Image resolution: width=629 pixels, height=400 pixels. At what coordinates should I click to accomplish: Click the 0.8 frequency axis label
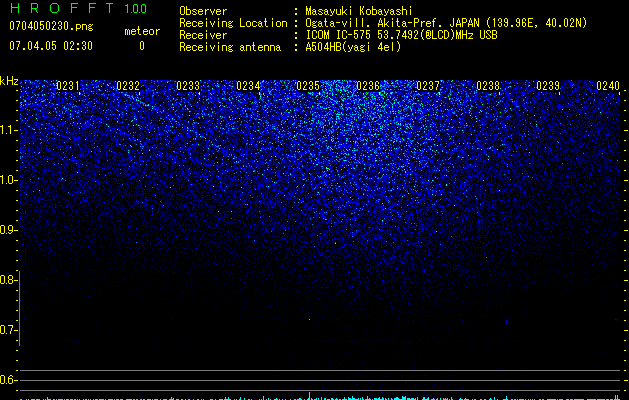click(8, 280)
